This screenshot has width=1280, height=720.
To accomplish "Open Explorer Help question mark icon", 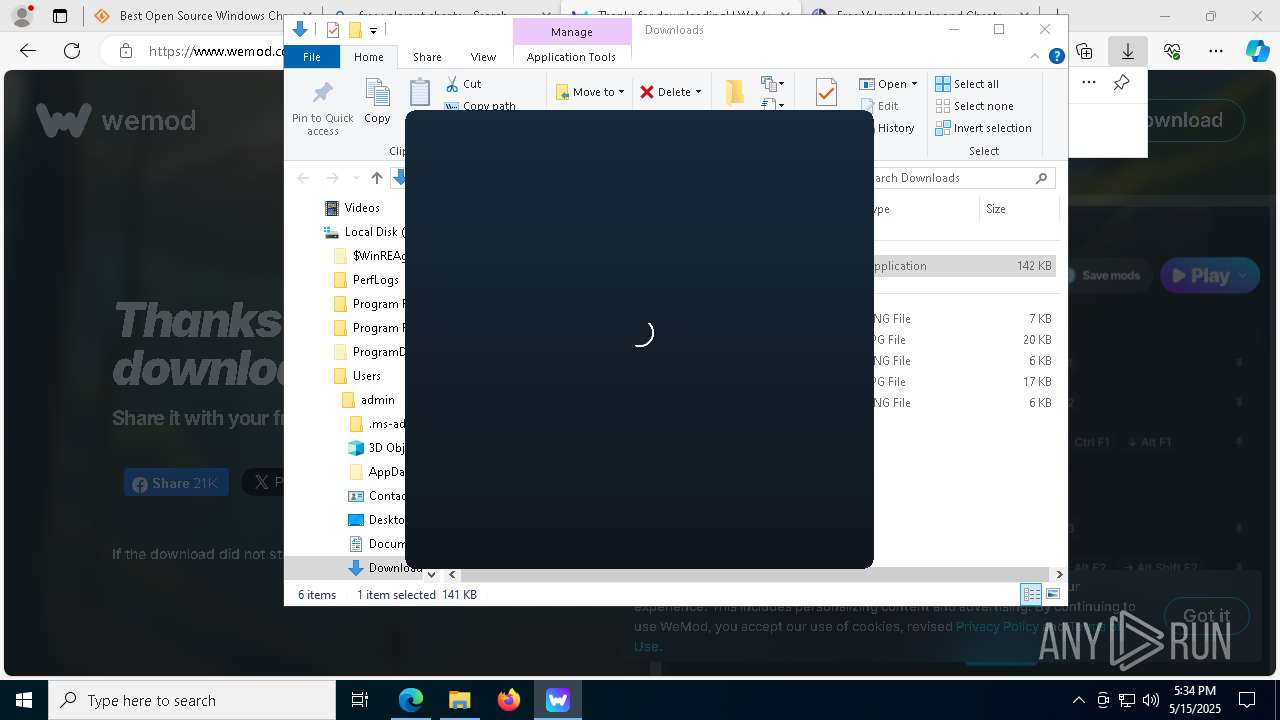I will pyautogui.click(x=1056, y=57).
